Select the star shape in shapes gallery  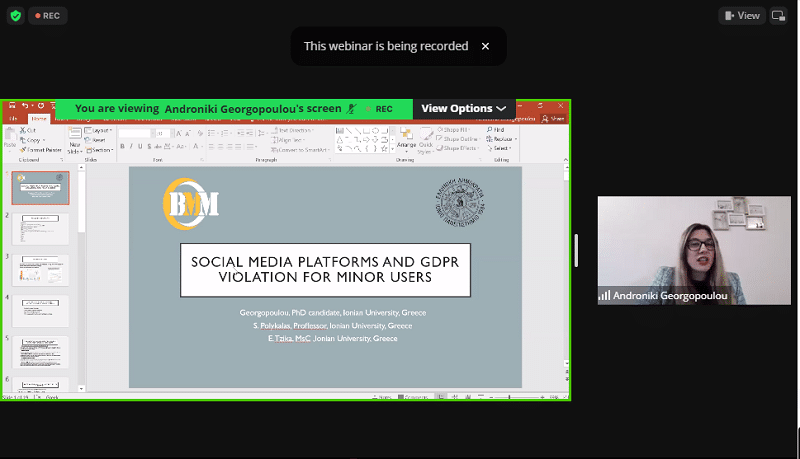[x=384, y=148]
